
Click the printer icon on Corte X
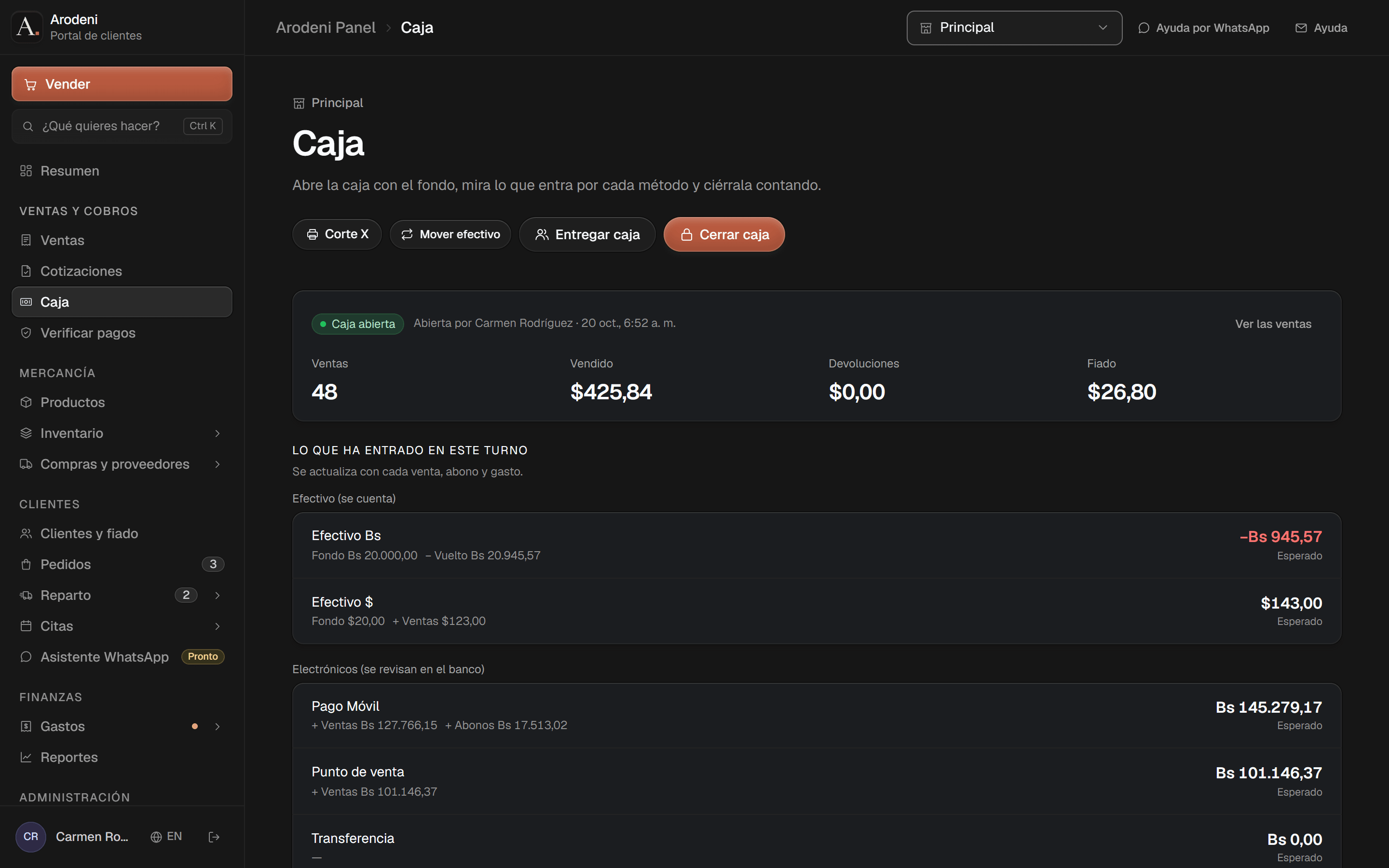[x=312, y=234]
